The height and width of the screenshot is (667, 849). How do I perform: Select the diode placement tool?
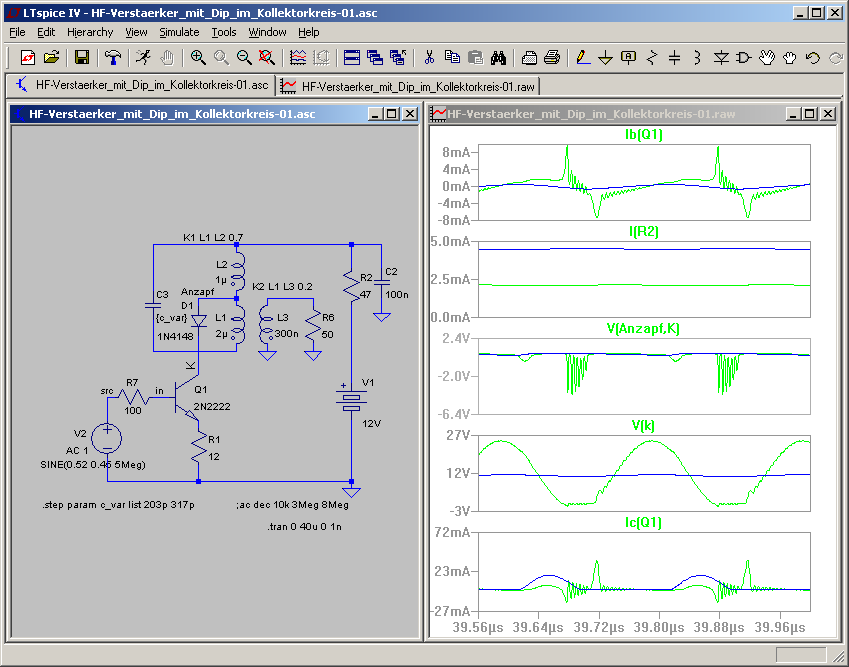coord(721,57)
